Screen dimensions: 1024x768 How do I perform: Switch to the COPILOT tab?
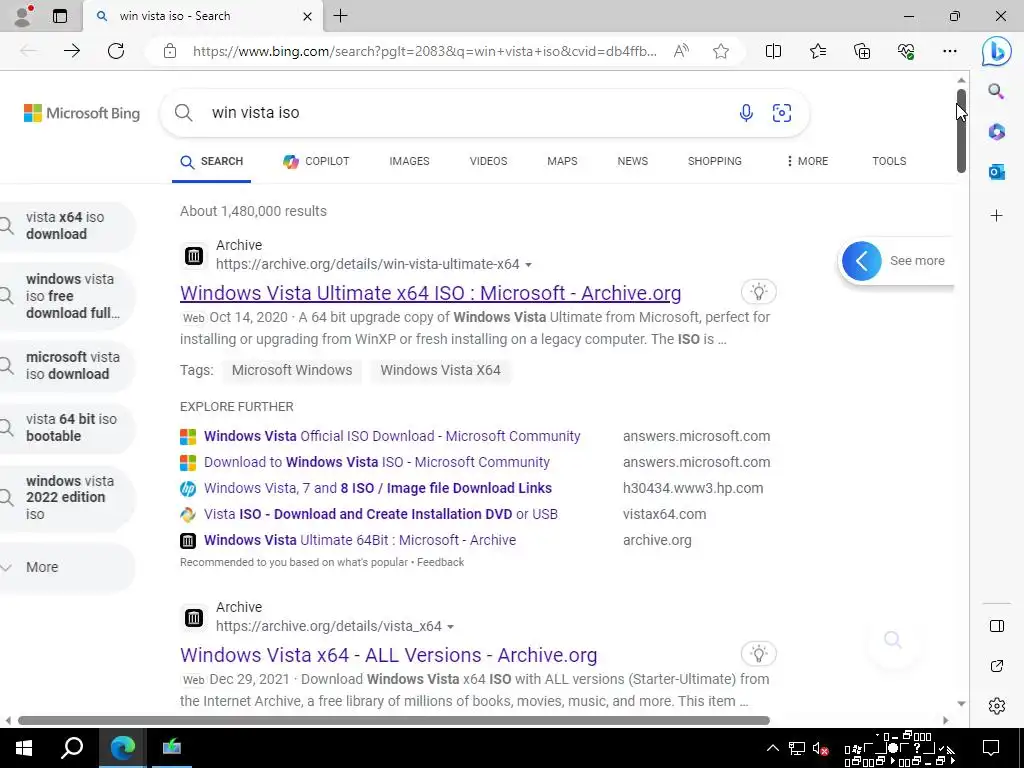(x=316, y=161)
